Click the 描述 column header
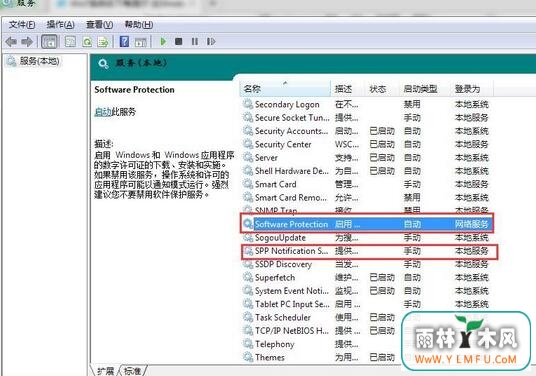Image resolution: width=536 pixels, height=376 pixels. [348, 89]
